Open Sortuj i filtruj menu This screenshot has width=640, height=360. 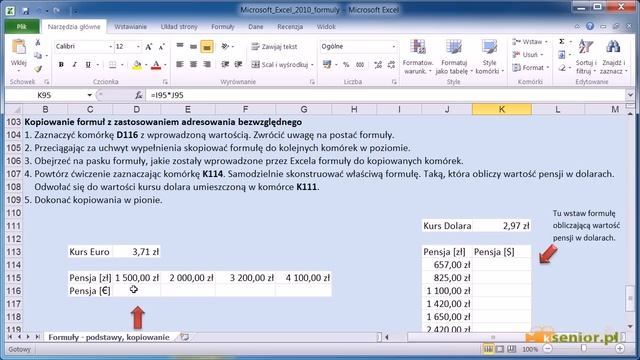[x=586, y=57]
